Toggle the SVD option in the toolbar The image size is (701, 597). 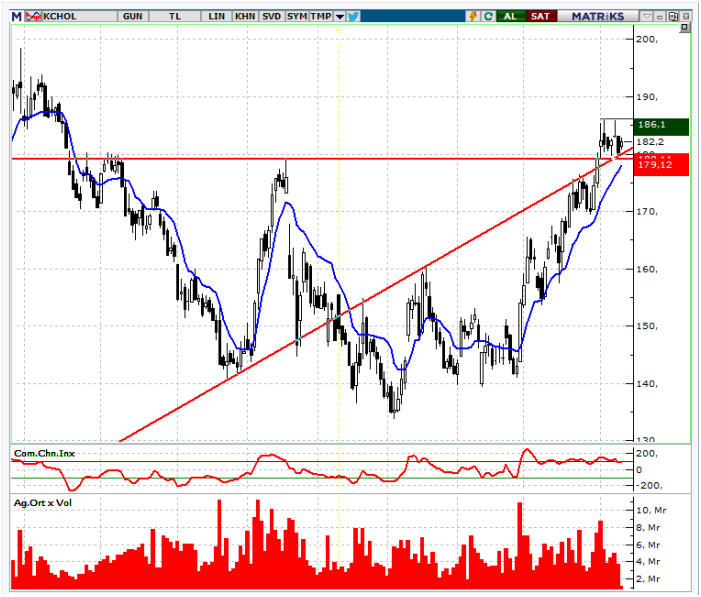coord(271,16)
